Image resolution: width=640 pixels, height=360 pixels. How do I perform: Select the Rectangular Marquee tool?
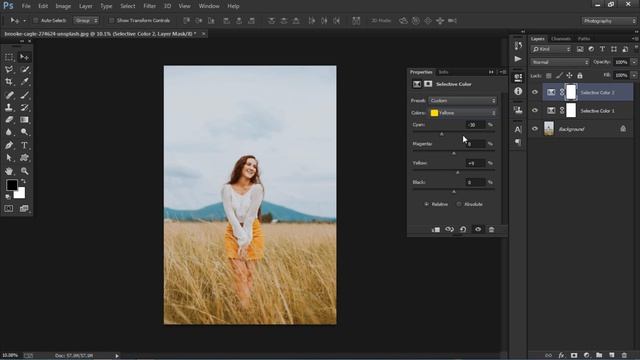[9, 57]
